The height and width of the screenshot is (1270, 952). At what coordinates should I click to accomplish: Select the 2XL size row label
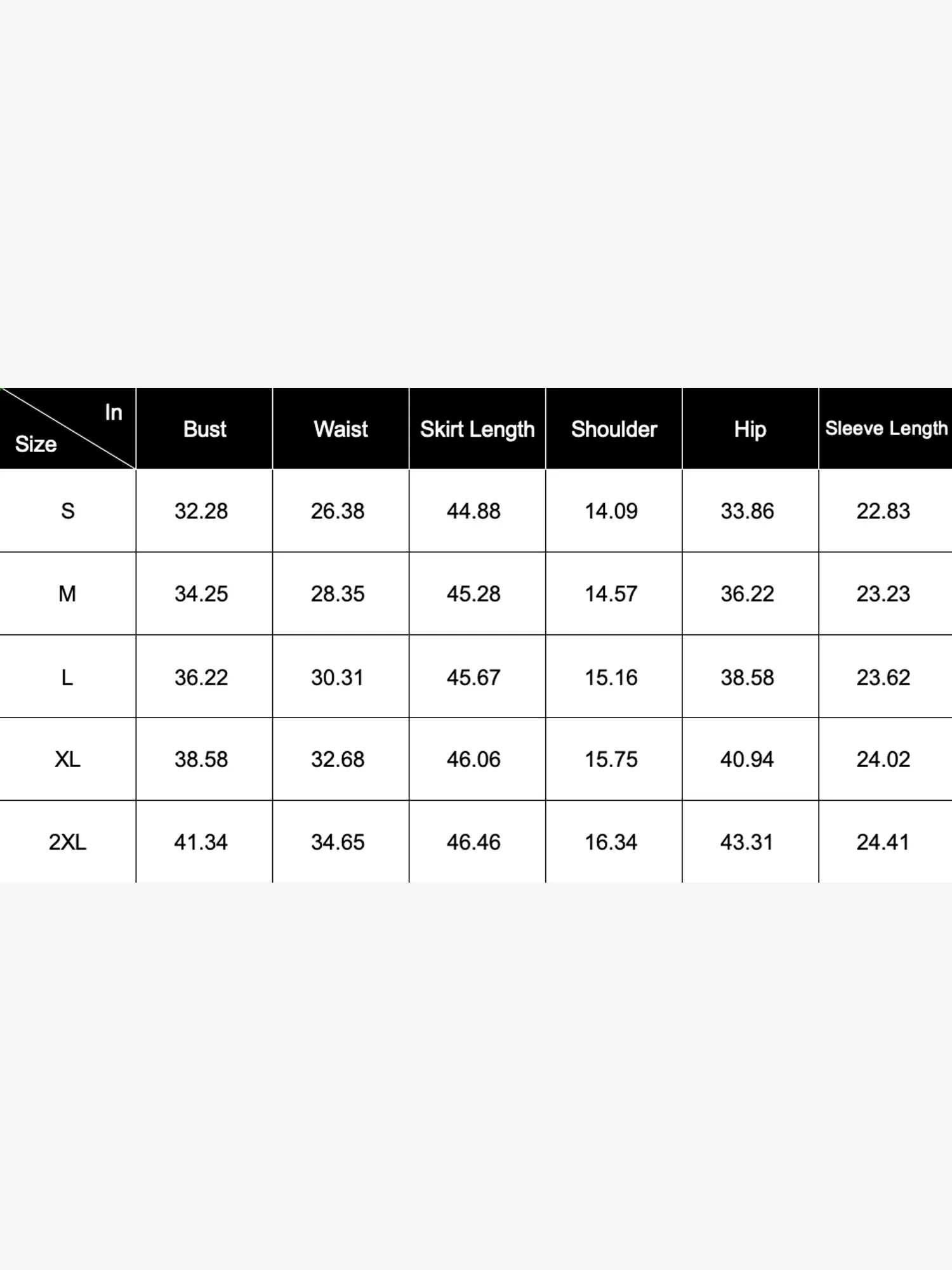pyautogui.click(x=67, y=843)
